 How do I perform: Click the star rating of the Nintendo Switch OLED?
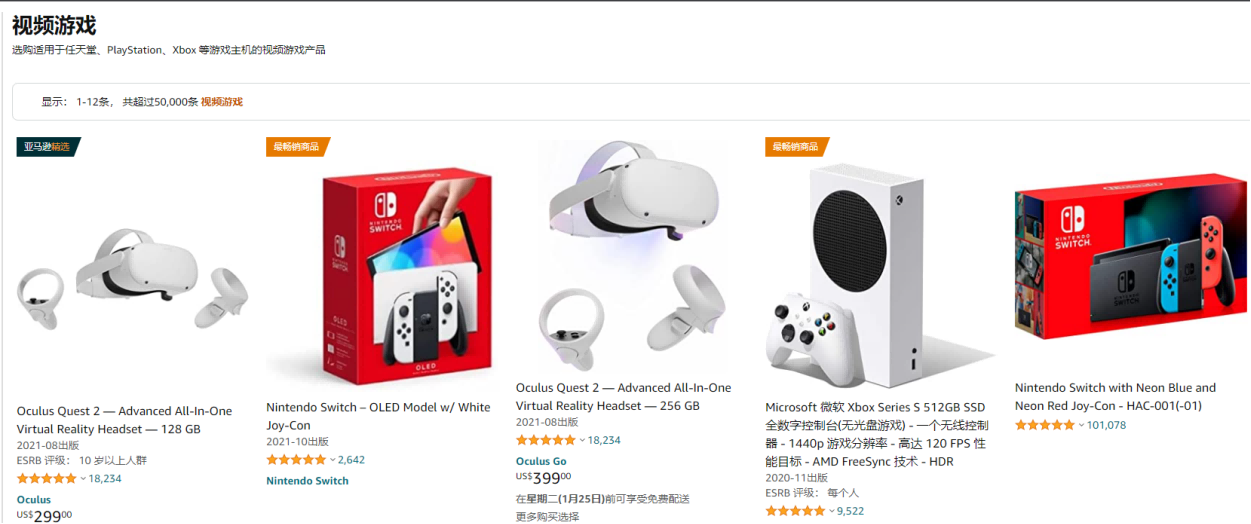296,460
